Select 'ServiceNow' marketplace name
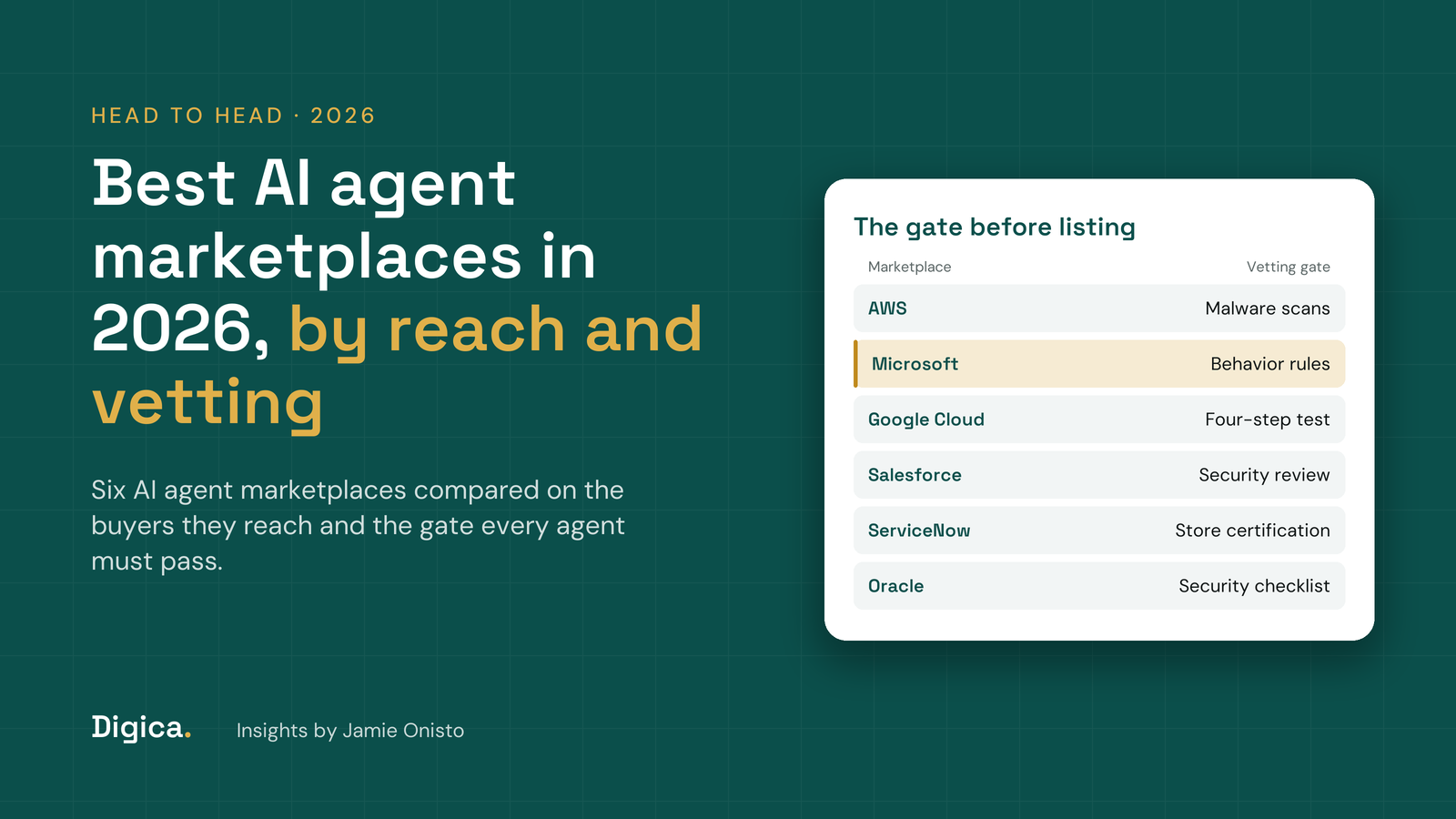1456x819 pixels. [919, 531]
